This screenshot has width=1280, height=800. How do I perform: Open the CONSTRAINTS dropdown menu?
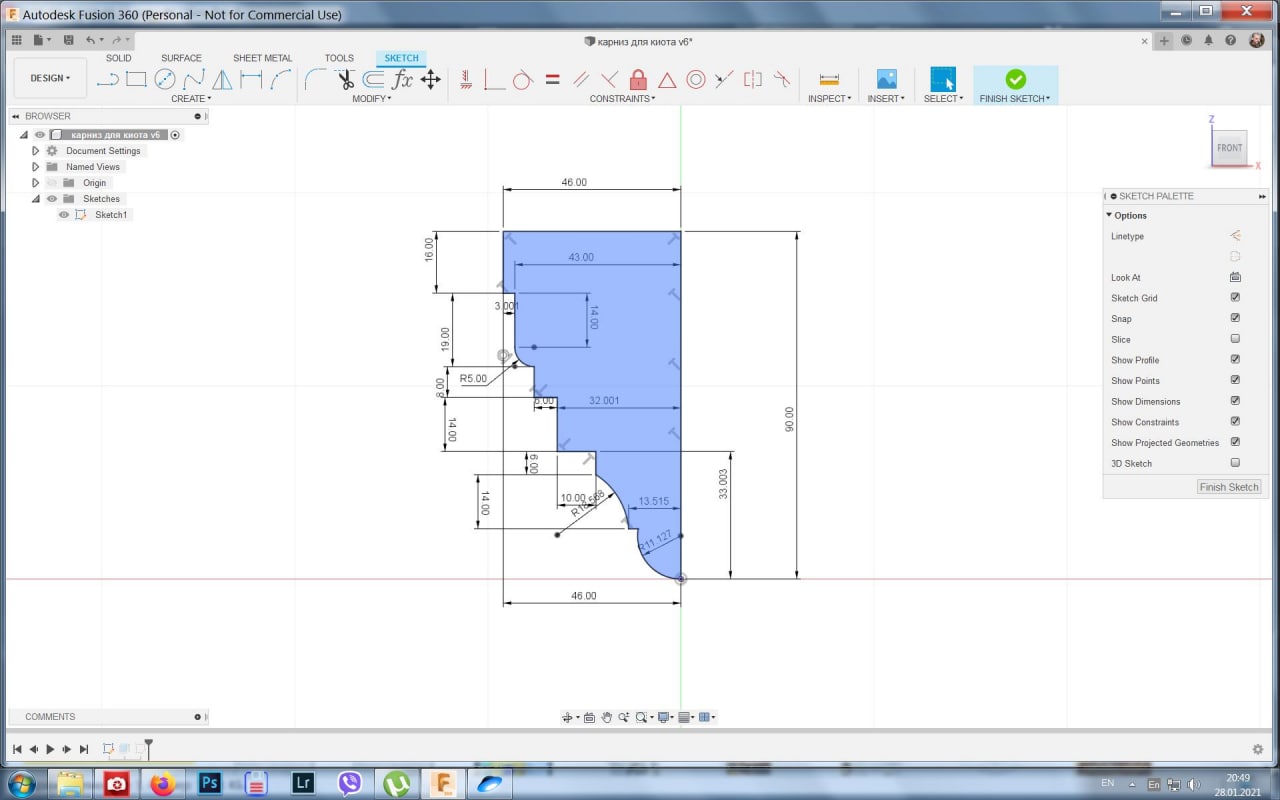[622, 99]
